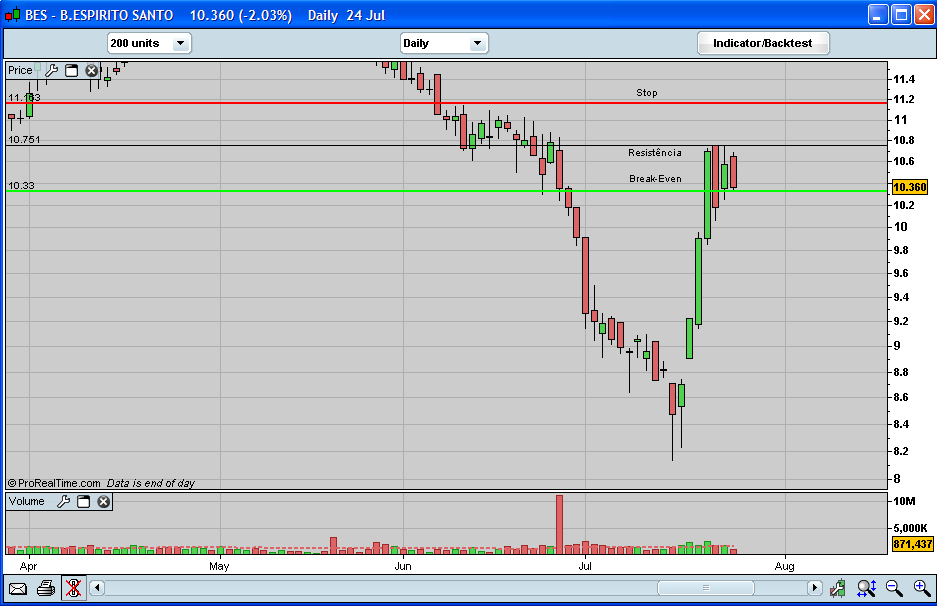Click the Resistência label
The height and width of the screenshot is (606, 937).
pyautogui.click(x=654, y=152)
